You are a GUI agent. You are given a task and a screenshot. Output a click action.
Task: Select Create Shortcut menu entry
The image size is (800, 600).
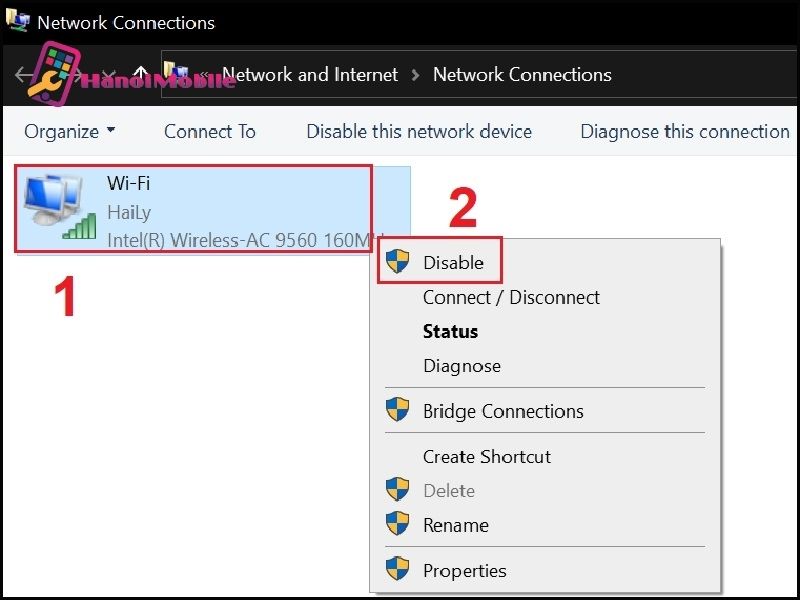coord(487,457)
